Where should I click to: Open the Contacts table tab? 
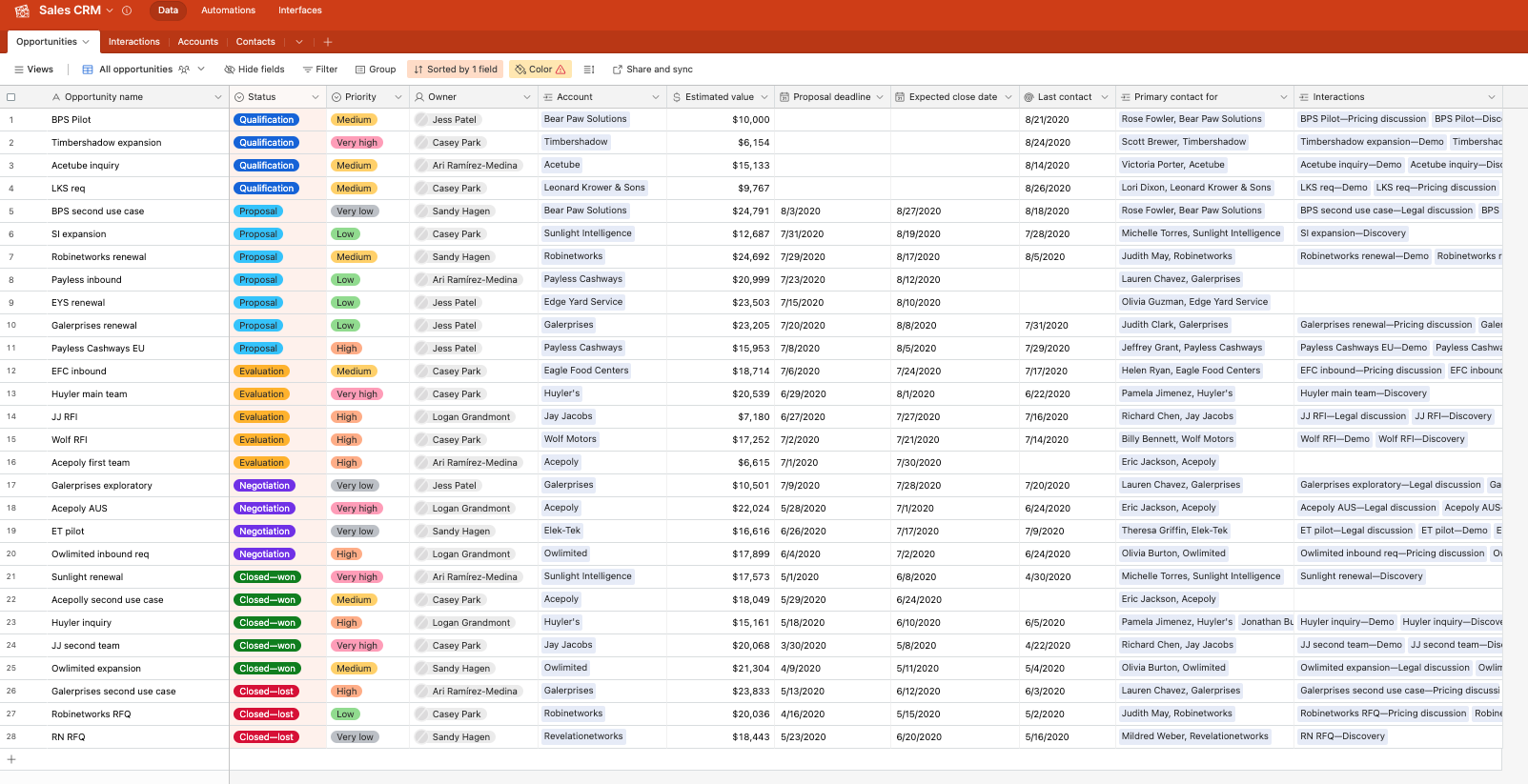point(255,42)
